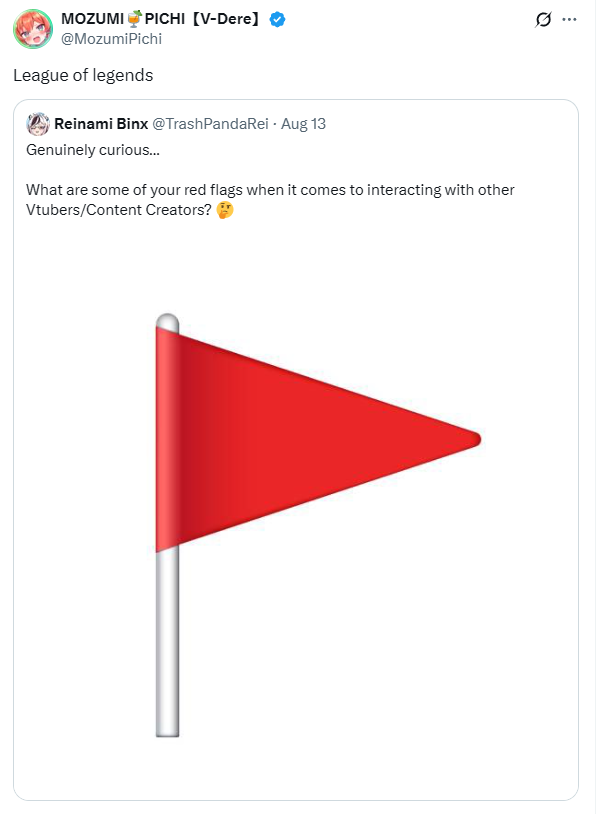Viewport: 609px width, 814px height.
Task: Click the red flags question text
Action: pyautogui.click(x=270, y=200)
